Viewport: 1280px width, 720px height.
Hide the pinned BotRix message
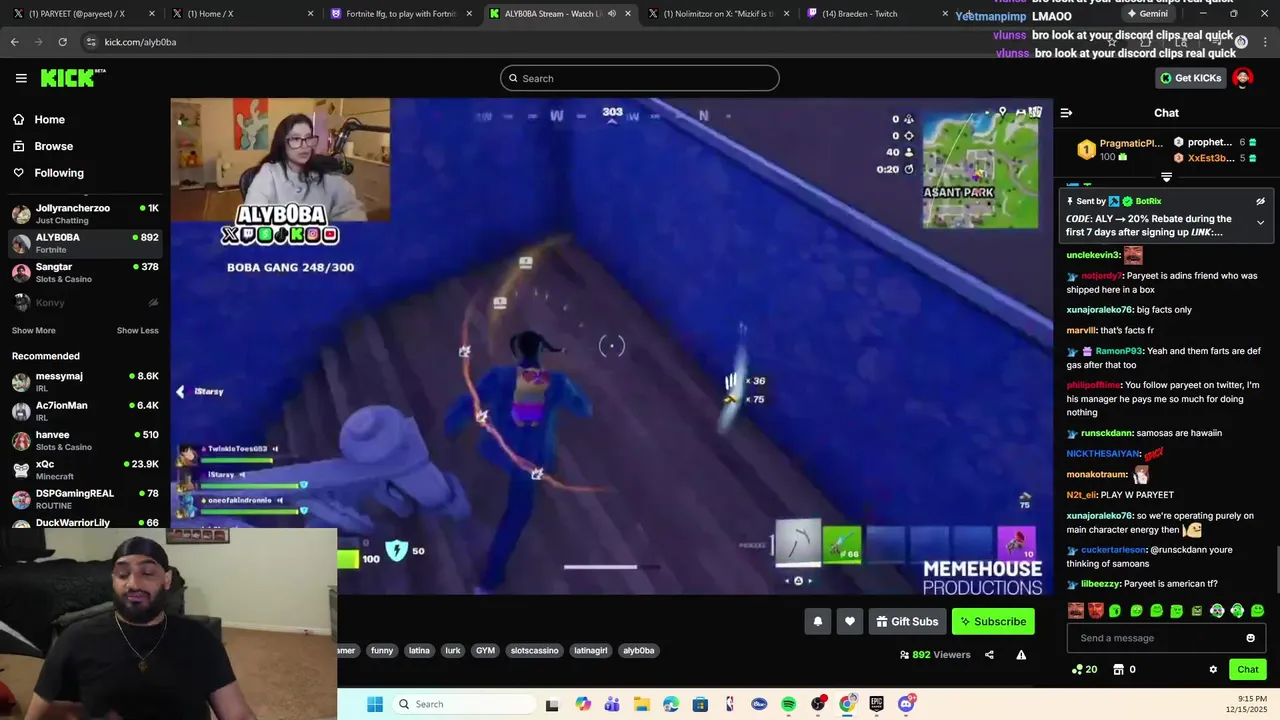click(1260, 201)
